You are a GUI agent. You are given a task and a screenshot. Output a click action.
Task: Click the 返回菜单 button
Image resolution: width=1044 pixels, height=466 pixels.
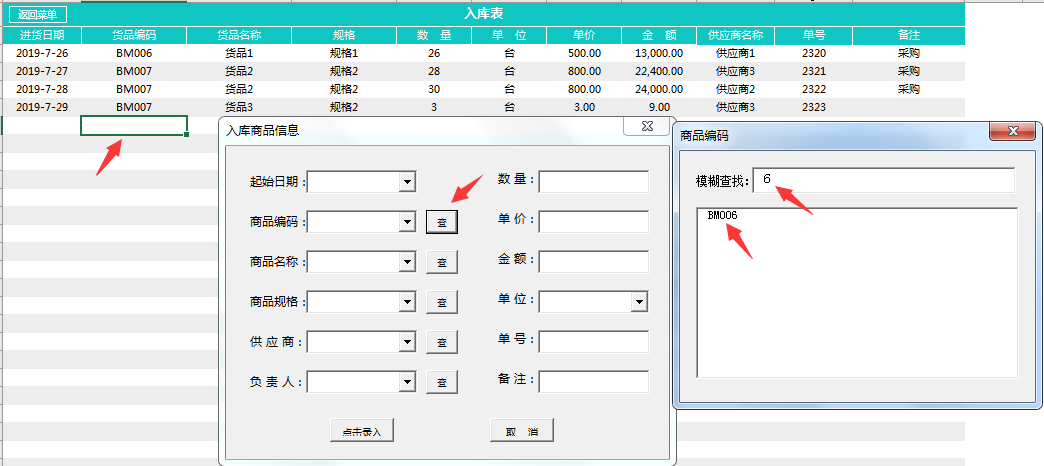38,15
